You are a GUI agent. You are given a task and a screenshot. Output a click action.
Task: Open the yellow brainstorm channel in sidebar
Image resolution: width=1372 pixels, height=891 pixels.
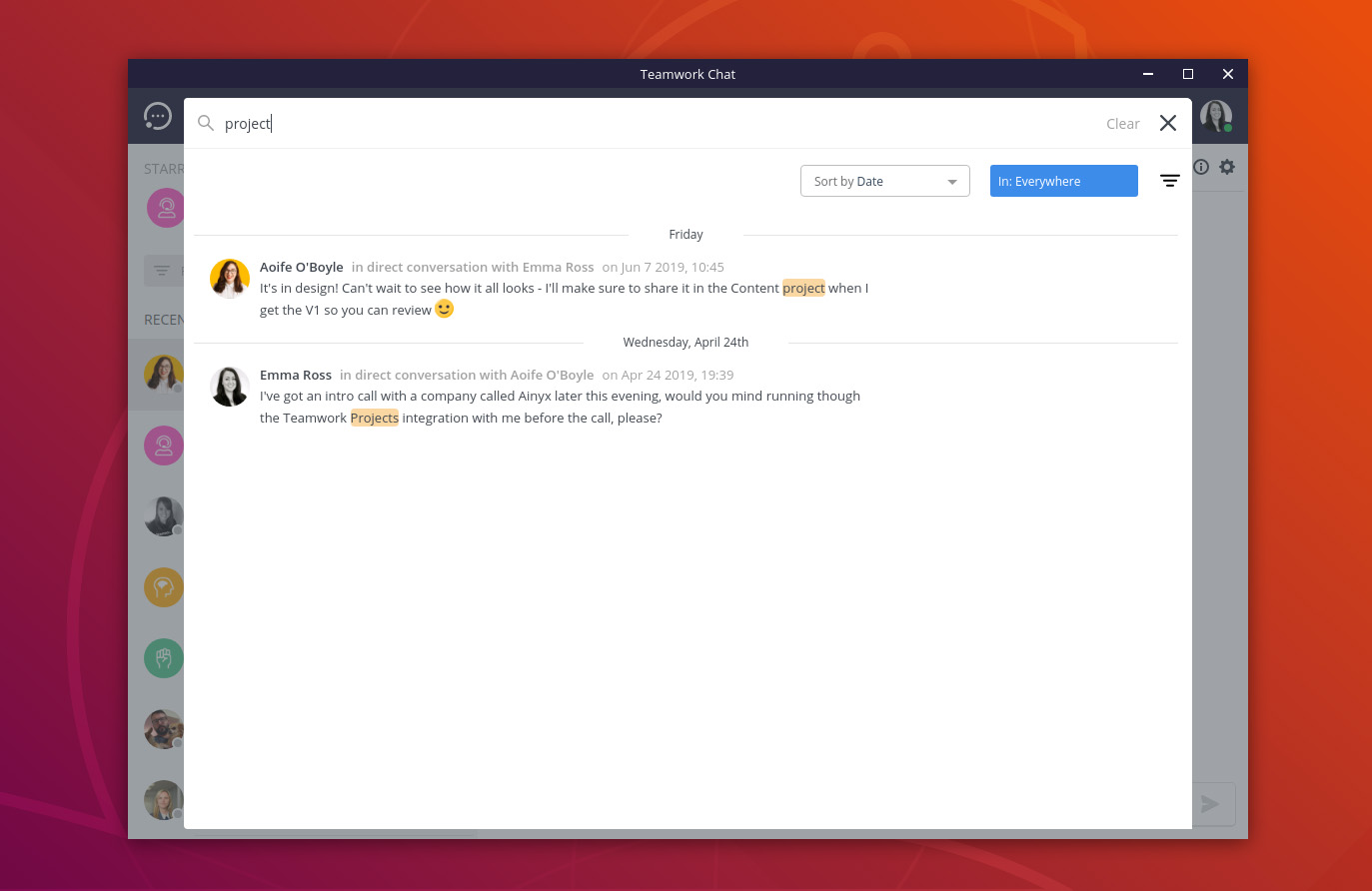tap(163, 587)
